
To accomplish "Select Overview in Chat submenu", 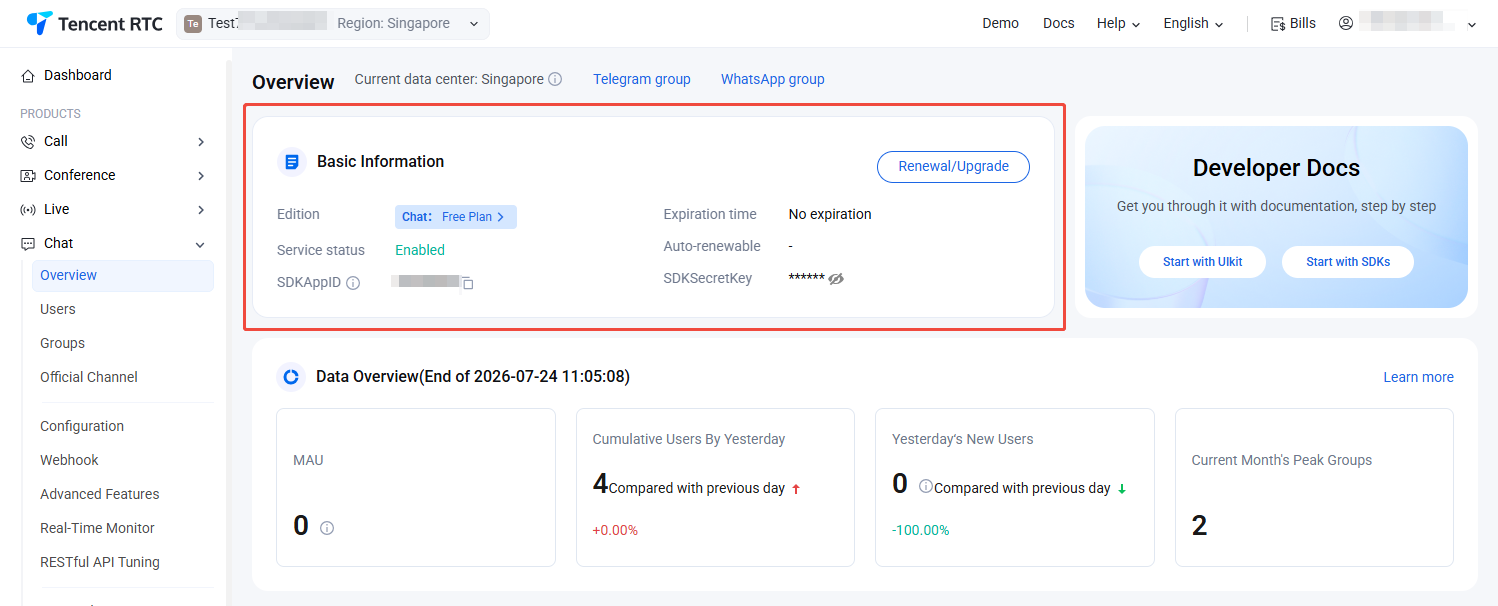I will point(123,276).
